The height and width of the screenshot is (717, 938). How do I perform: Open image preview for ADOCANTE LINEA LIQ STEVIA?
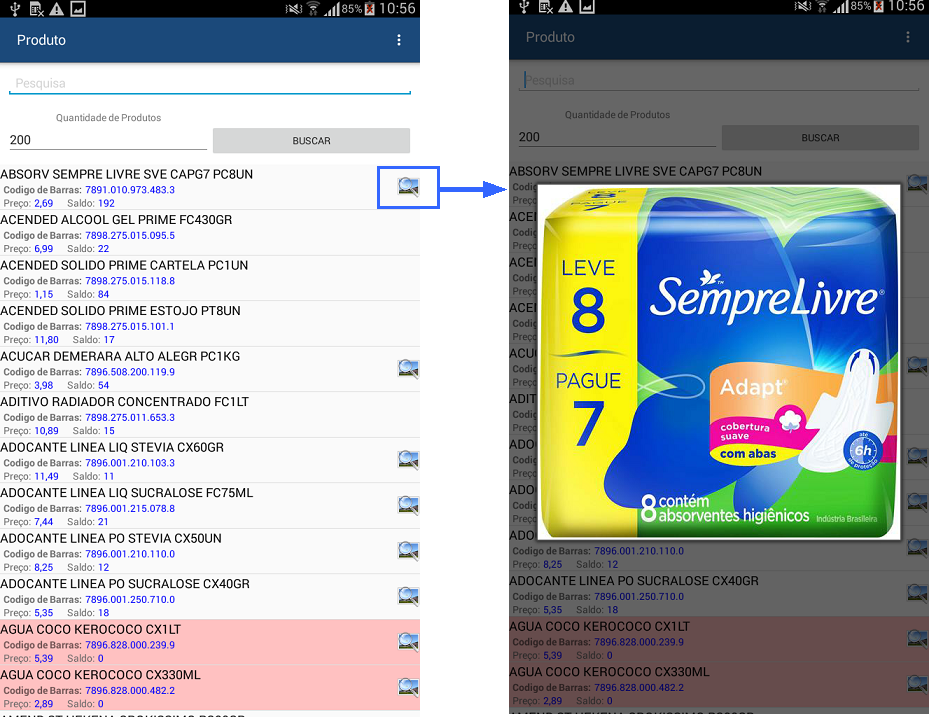tap(409, 460)
